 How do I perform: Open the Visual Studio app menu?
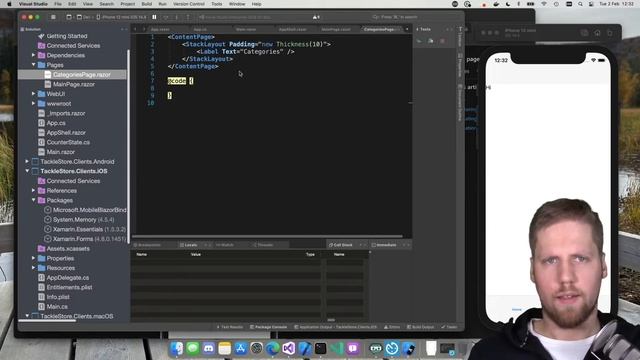(x=33, y=4)
